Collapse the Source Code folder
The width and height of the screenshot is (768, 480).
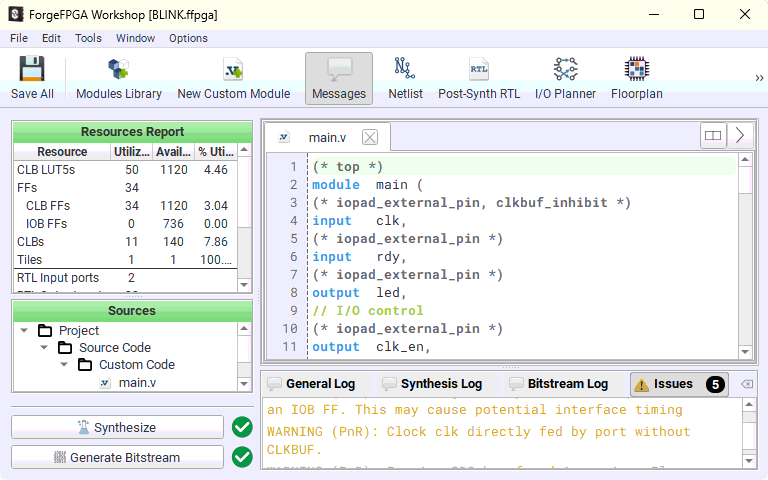tap(46, 348)
